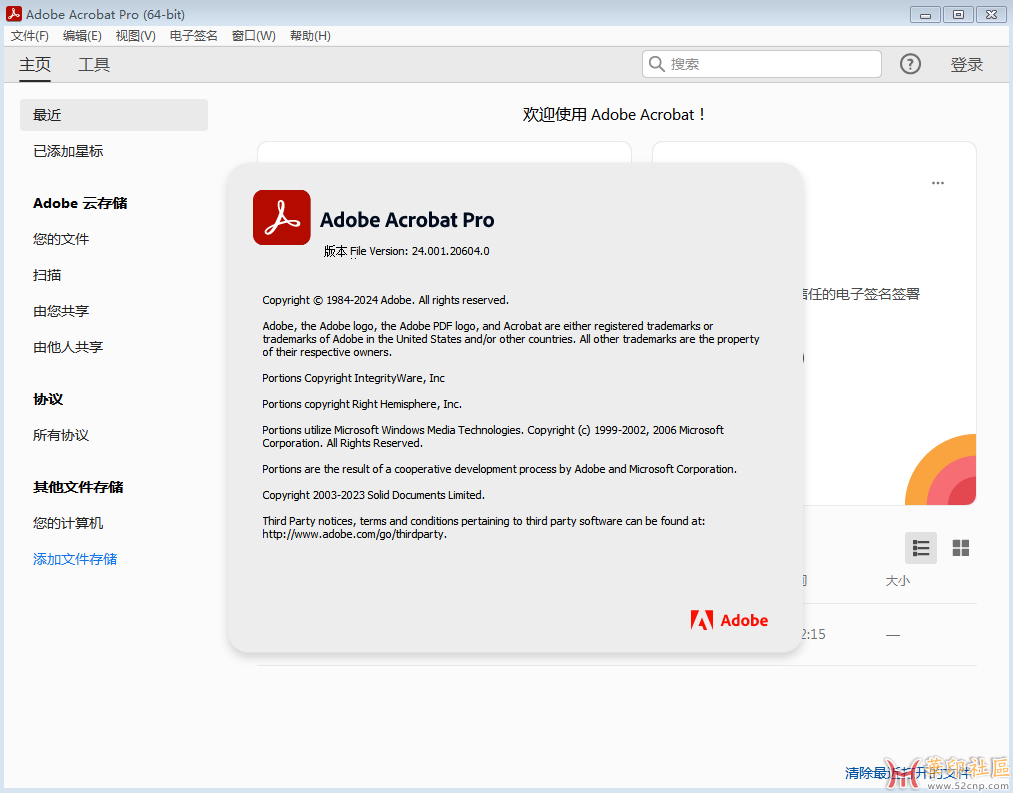Click the 其他文件存储 section heading
This screenshot has width=1013, height=793.
coord(78,487)
